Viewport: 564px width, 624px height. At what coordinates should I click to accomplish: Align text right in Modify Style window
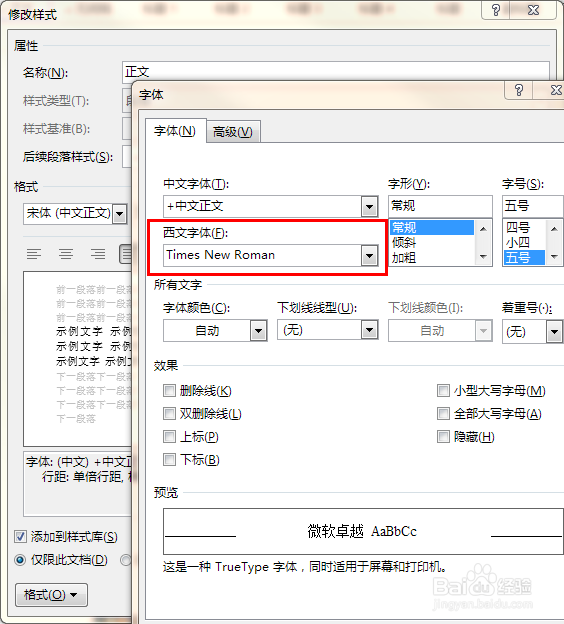point(98,254)
